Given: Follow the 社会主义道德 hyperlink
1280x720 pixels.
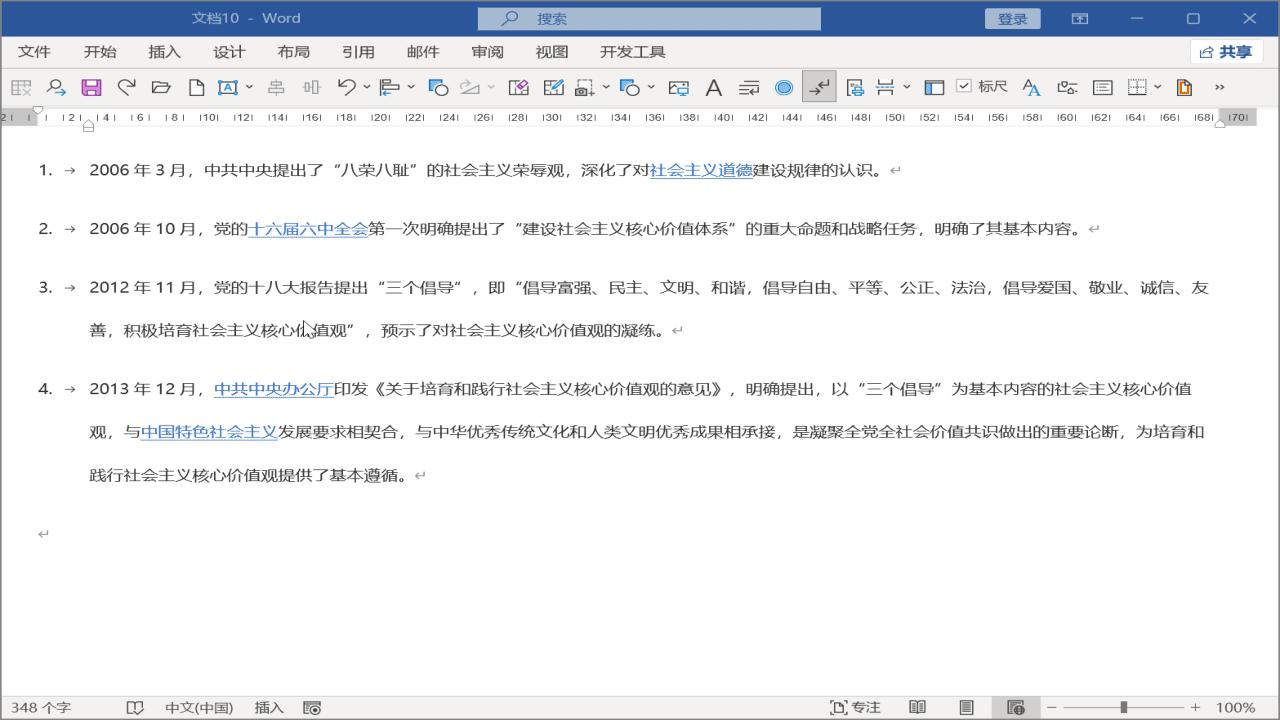Looking at the screenshot, I should (701, 170).
